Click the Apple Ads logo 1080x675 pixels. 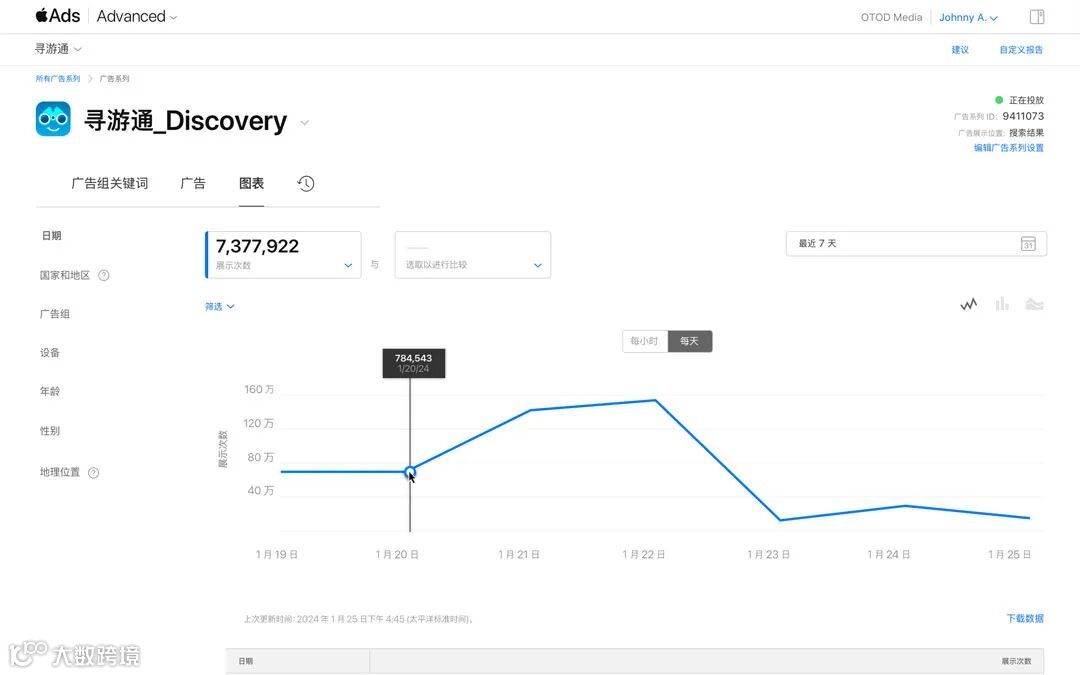(58, 16)
